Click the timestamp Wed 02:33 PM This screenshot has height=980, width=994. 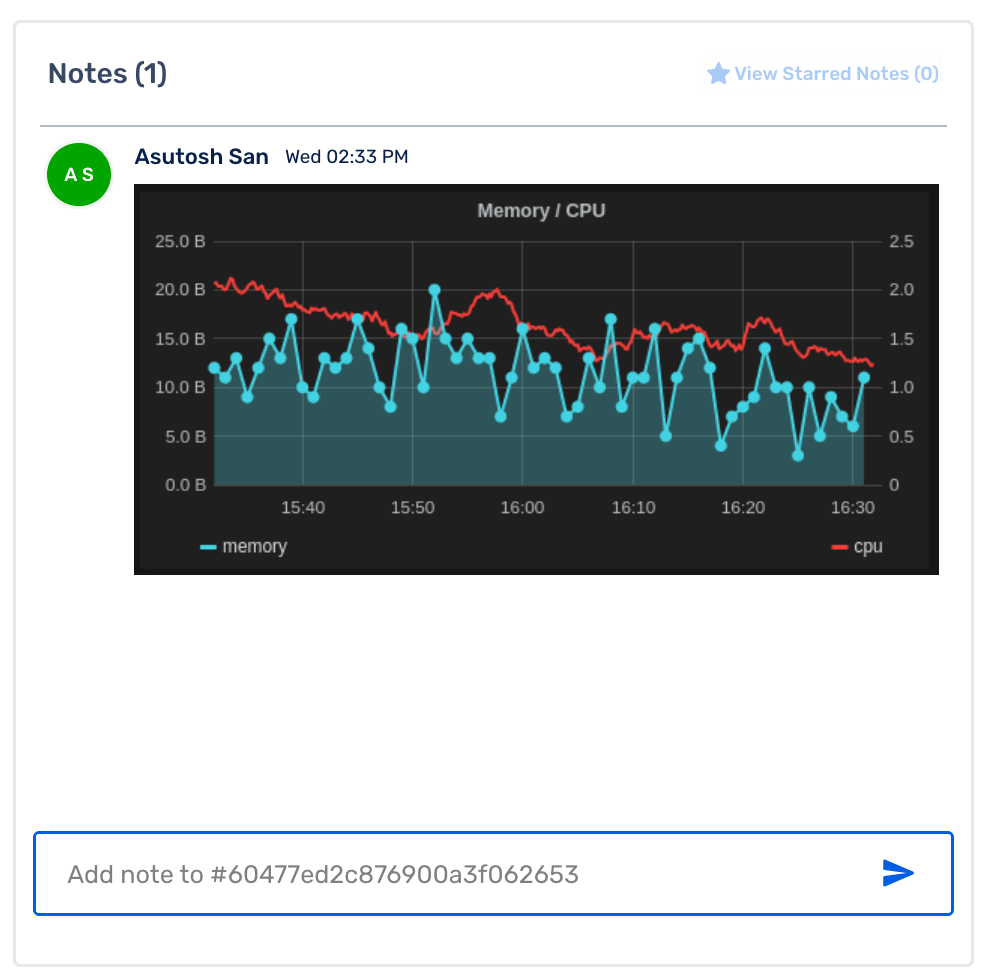pos(347,157)
